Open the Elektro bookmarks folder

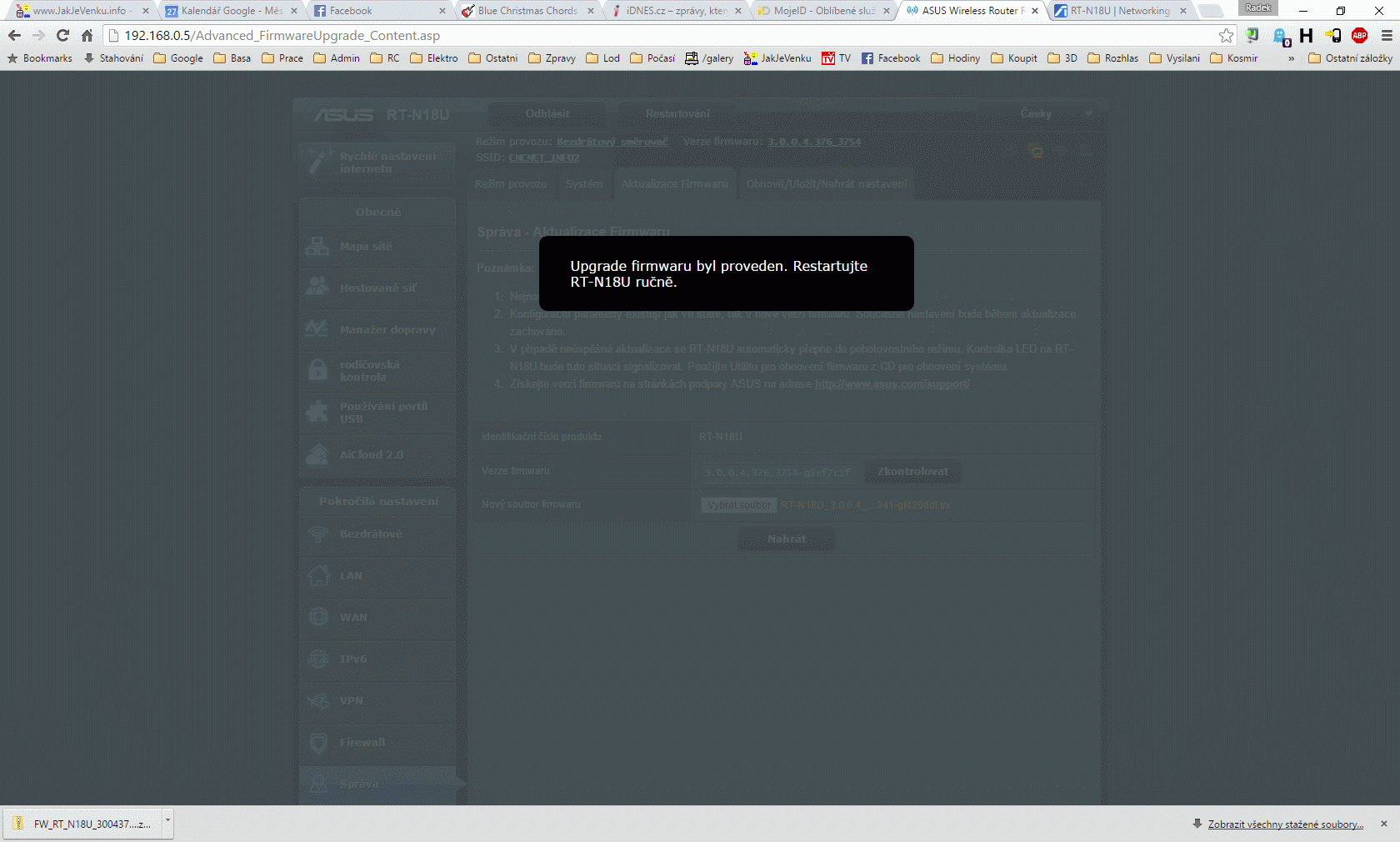(434, 58)
